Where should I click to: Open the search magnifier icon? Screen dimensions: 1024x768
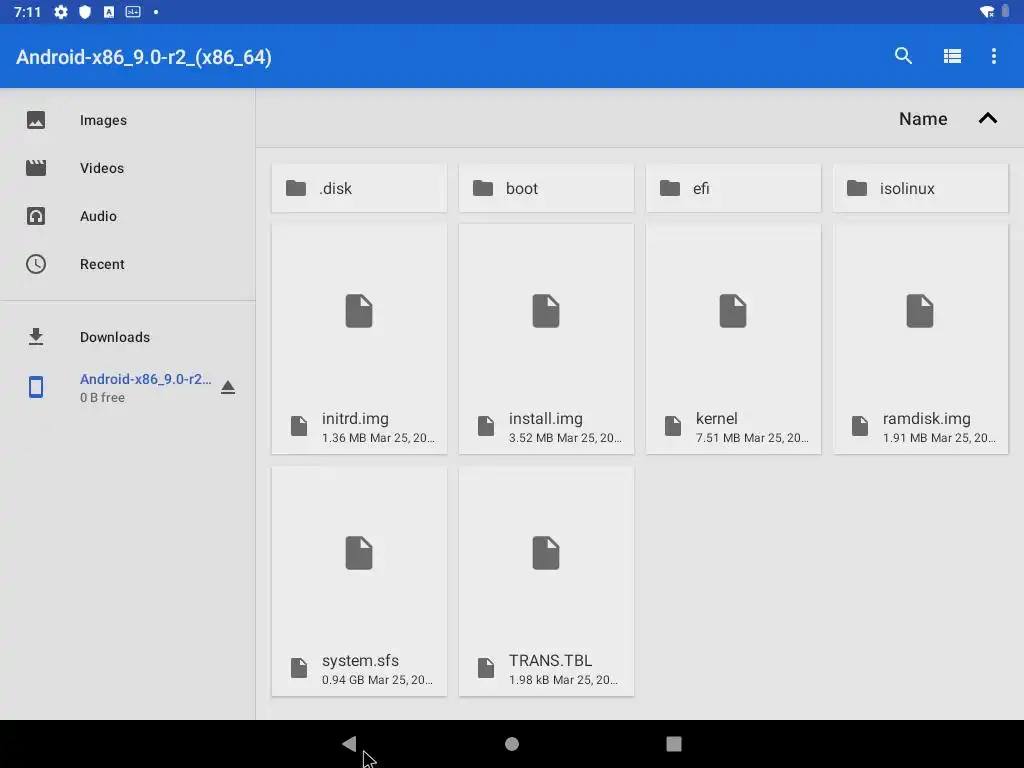903,56
